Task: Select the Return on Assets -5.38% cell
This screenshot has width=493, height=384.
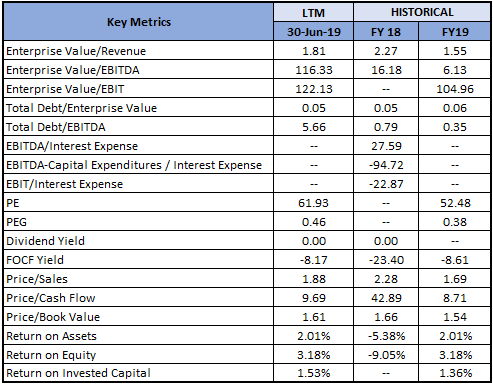Action: tap(386, 336)
